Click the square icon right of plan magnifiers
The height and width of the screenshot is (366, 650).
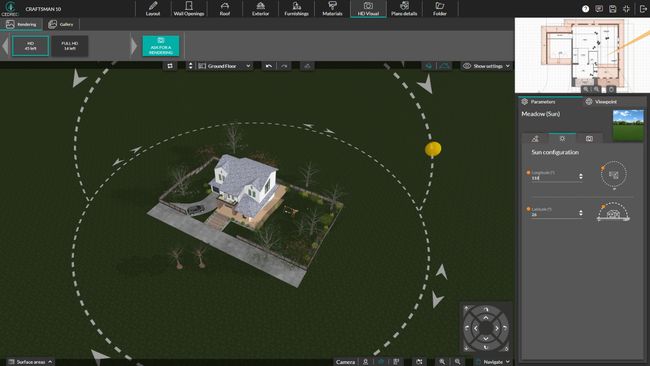(611, 89)
